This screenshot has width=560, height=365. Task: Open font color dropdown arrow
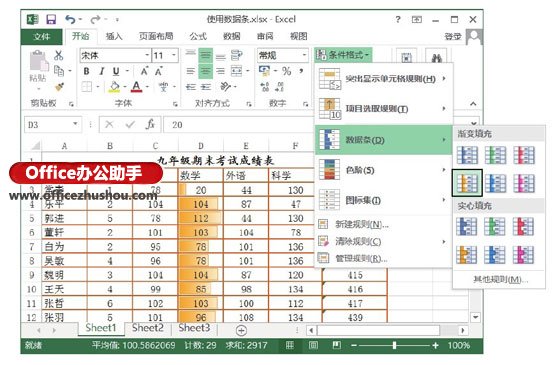[x=147, y=87]
